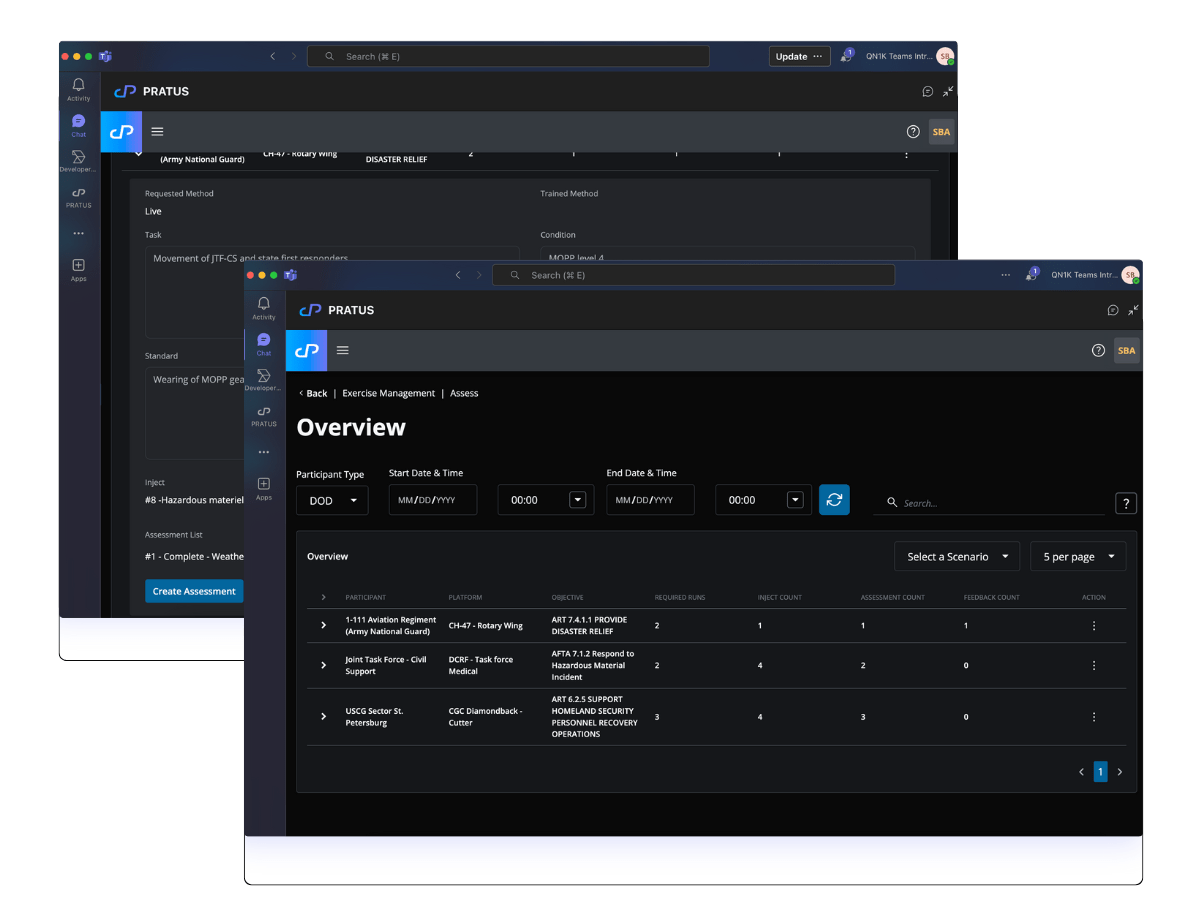The height and width of the screenshot is (900, 1200).
Task: Click the blue refresh button
Action: 834,499
